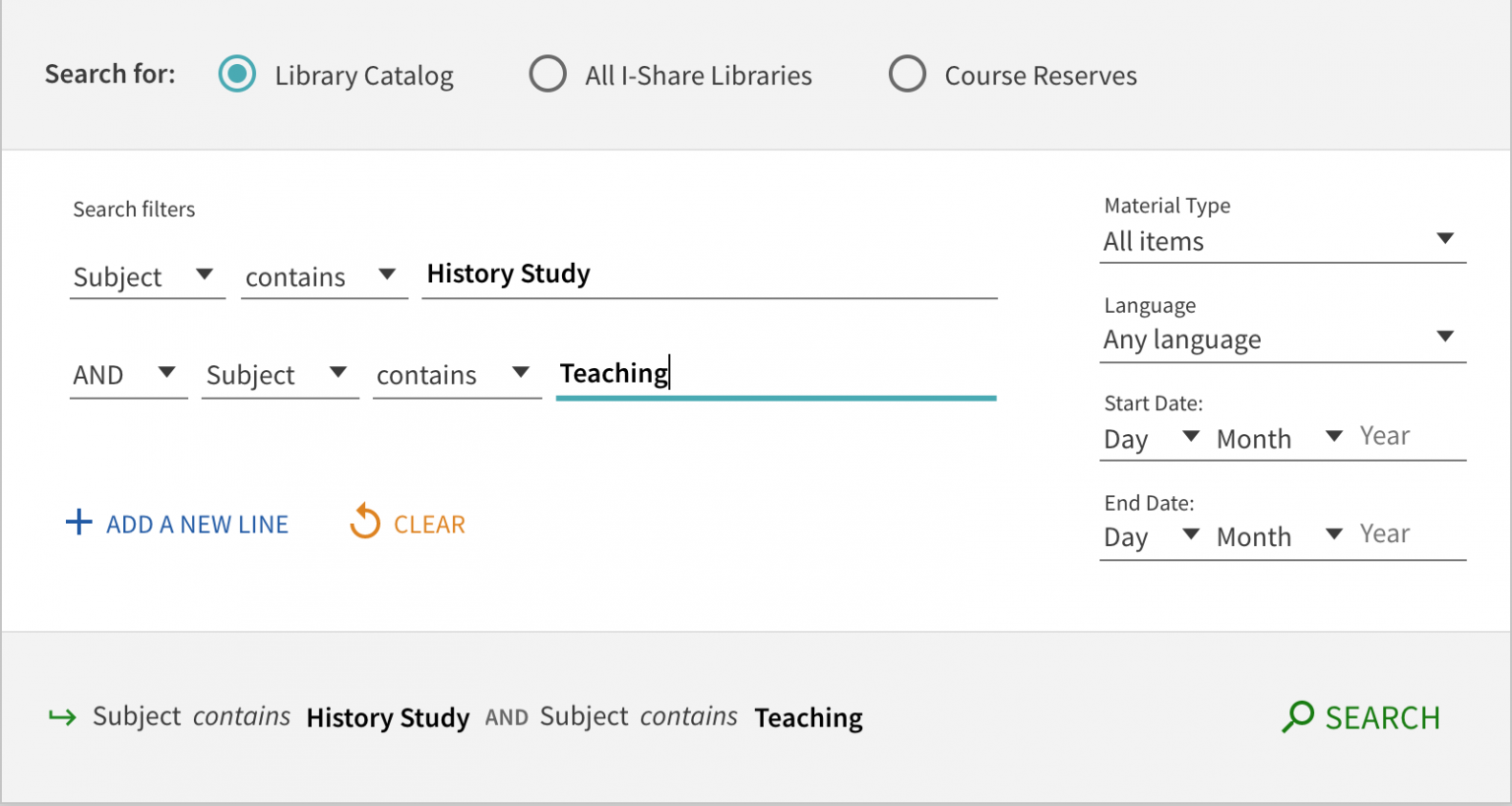
Task: Click the plus icon to add line
Action: pyautogui.click(x=79, y=523)
